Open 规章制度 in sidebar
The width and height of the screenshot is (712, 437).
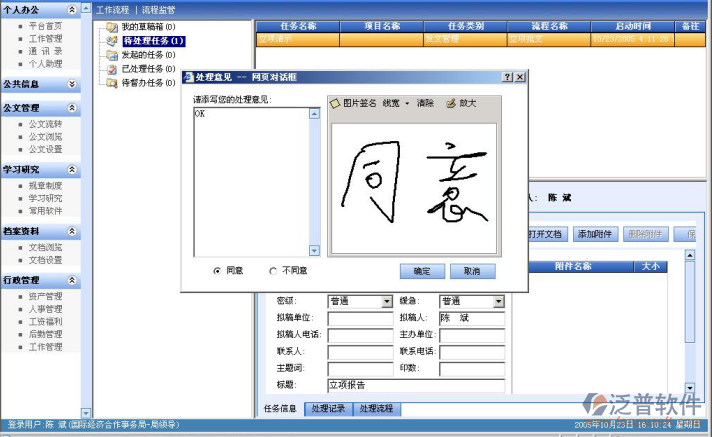pos(45,186)
